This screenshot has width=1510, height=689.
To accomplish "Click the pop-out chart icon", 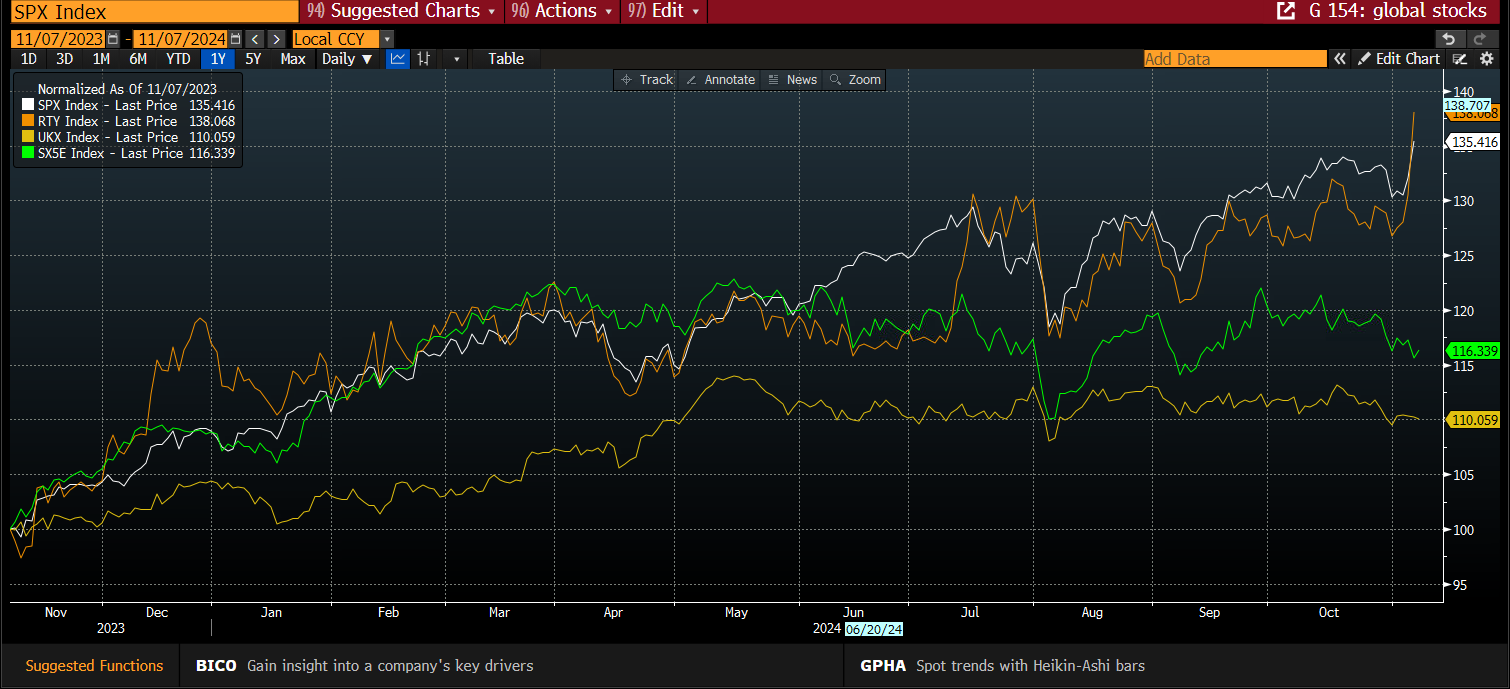I will [1285, 11].
